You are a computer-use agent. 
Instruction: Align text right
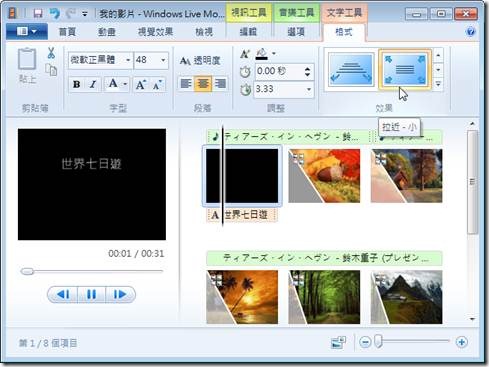pos(220,83)
